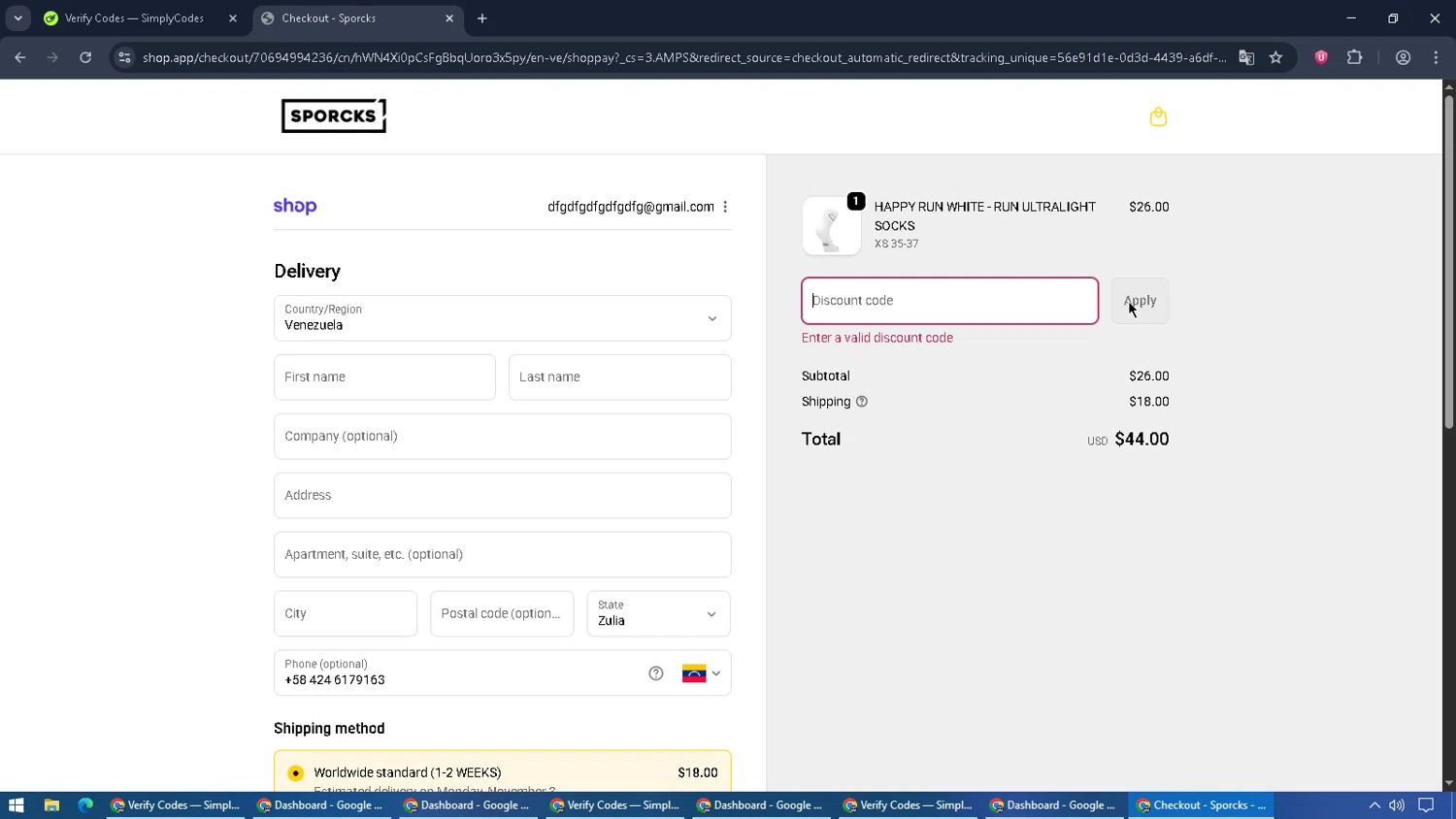Click the HAPPY RUN WHITE product name
This screenshot has width=1456, height=819.
point(985,216)
